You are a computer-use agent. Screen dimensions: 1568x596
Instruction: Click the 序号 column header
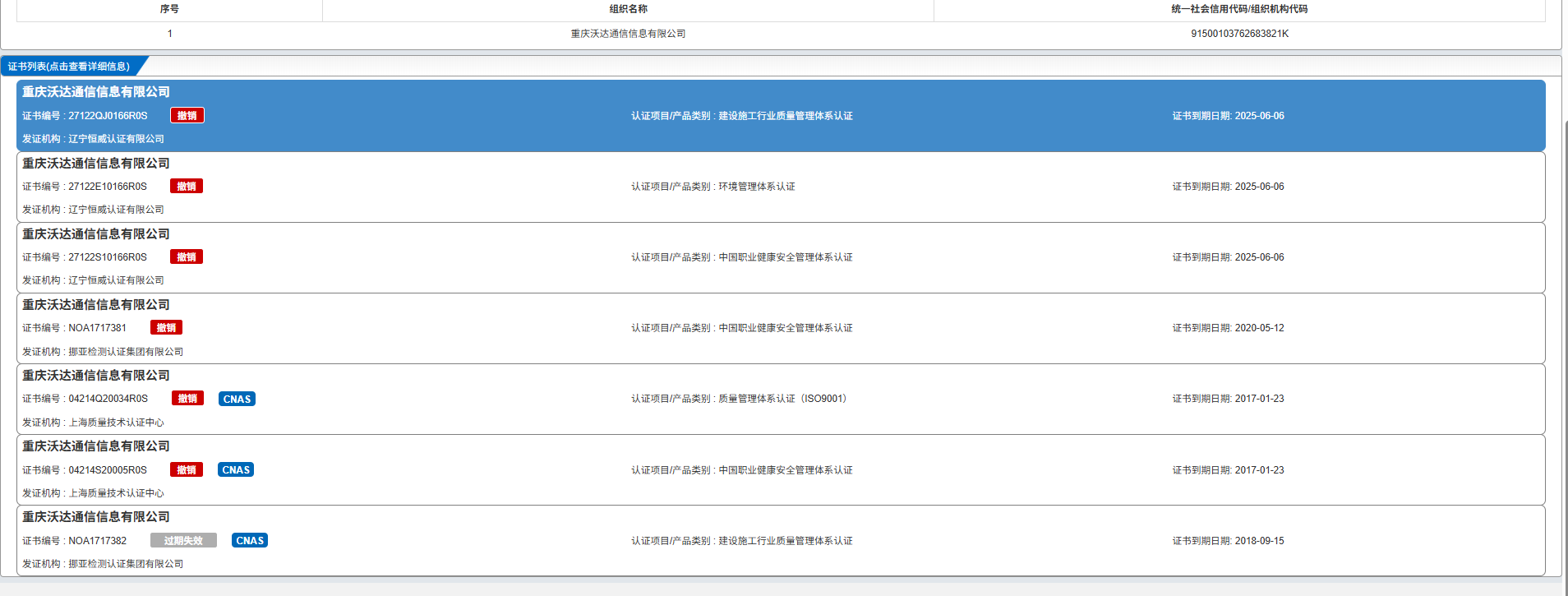point(169,9)
